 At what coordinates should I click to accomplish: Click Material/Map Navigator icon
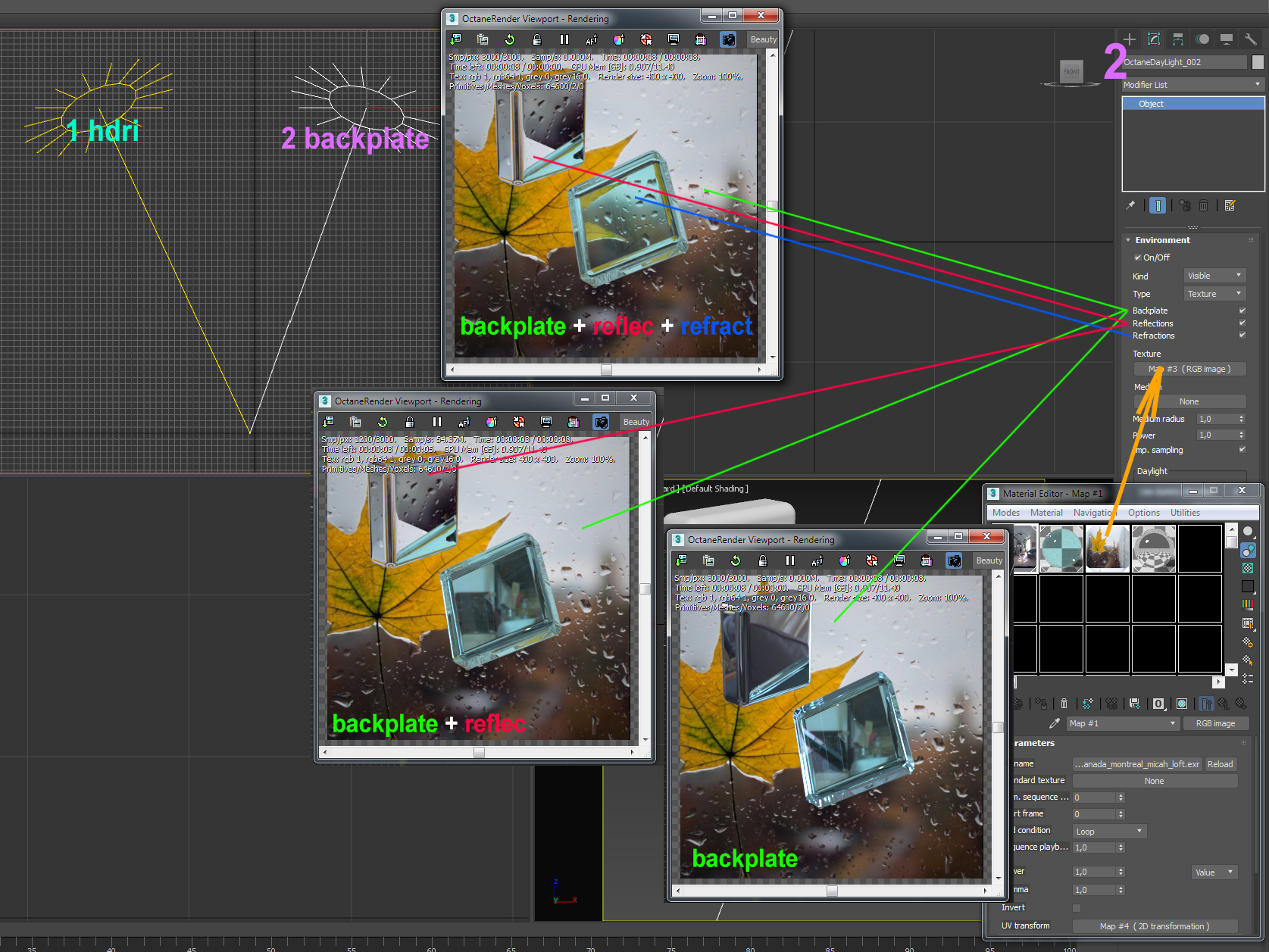pyautogui.click(x=1248, y=678)
